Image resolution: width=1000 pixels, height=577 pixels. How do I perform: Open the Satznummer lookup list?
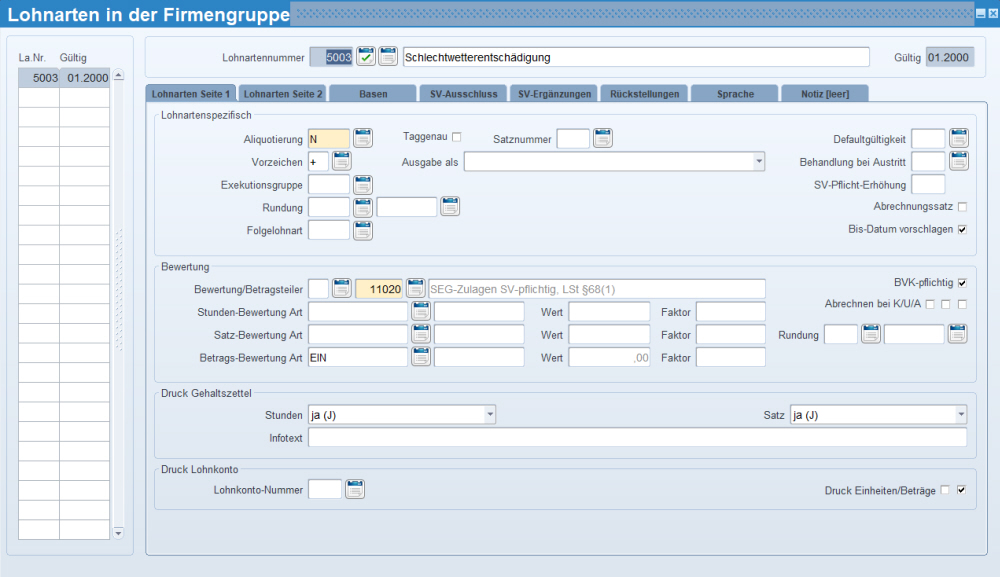coord(603,138)
